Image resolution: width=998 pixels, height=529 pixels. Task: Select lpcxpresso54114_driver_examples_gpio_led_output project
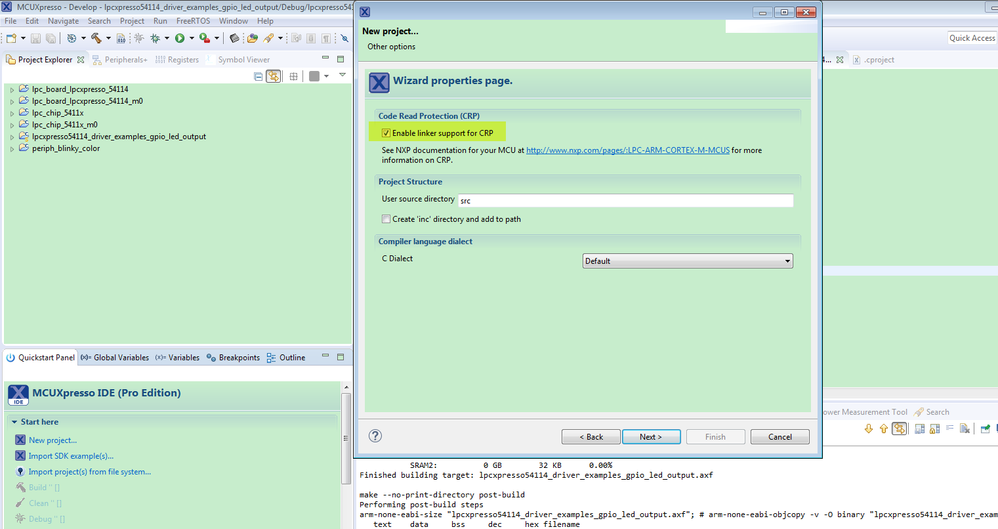point(119,137)
